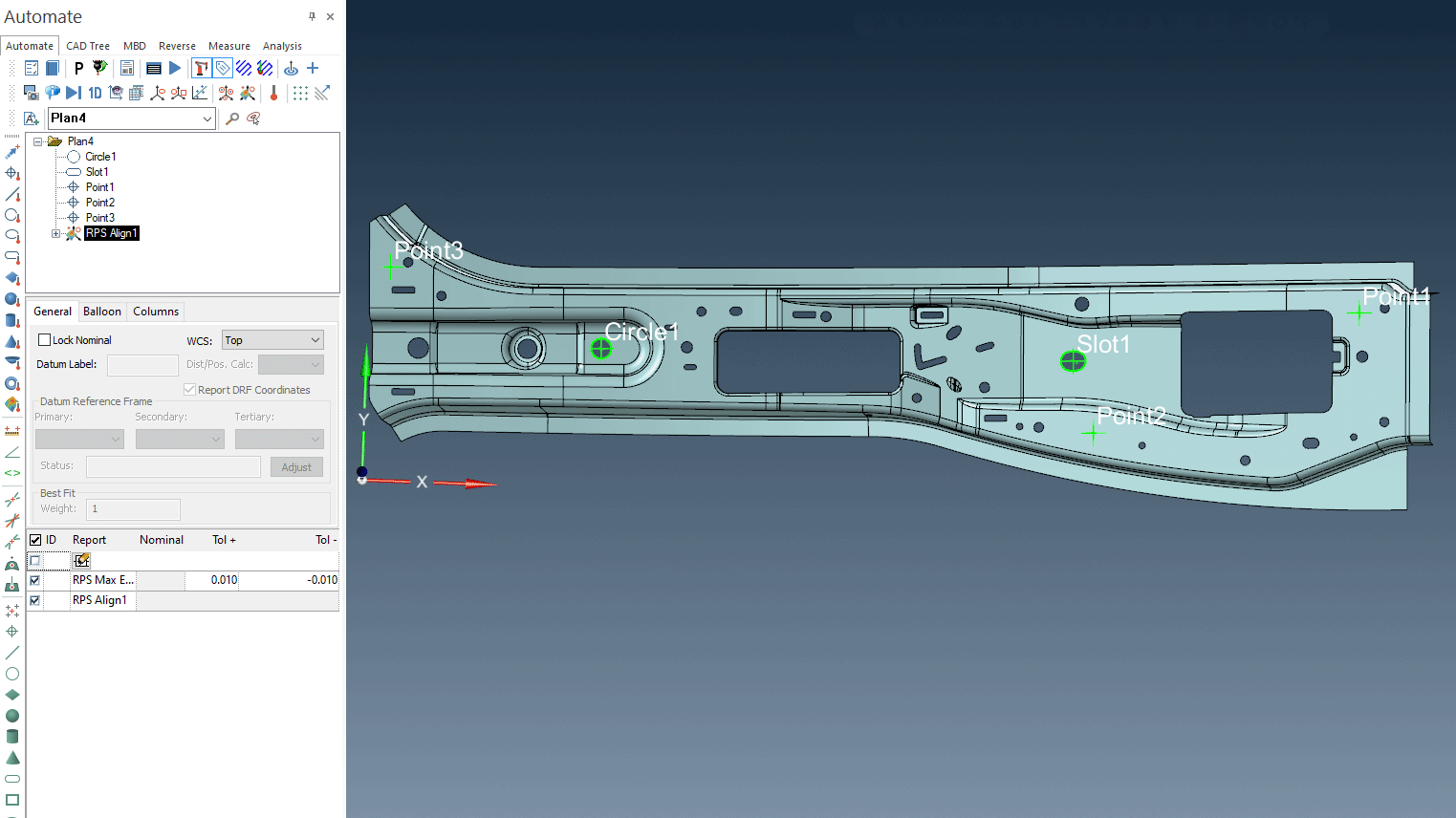Select Circle1 in the plan tree
Image resolution: width=1456 pixels, height=818 pixels.
coord(100,157)
